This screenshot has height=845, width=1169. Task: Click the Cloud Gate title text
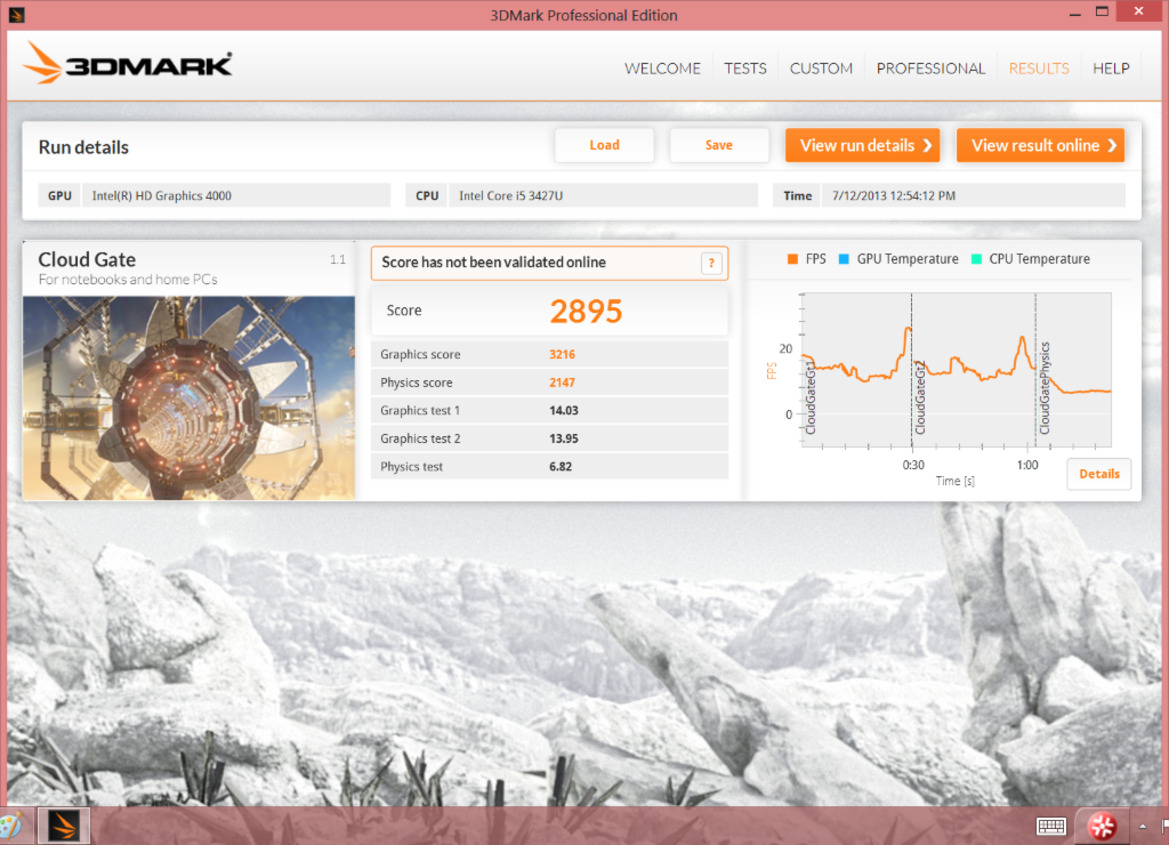87,260
